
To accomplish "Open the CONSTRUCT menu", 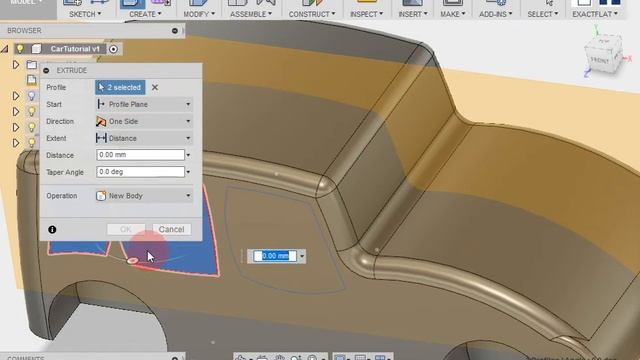I will [x=312, y=14].
